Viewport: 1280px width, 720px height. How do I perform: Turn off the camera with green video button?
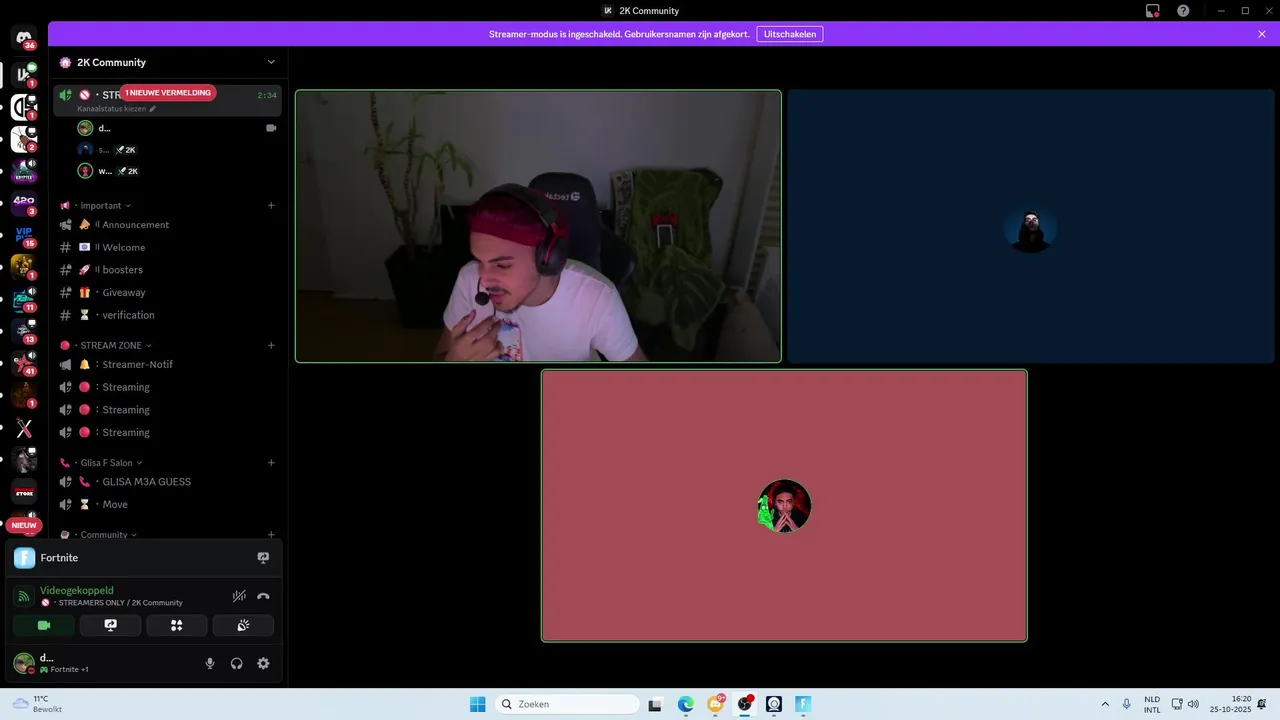(x=44, y=626)
